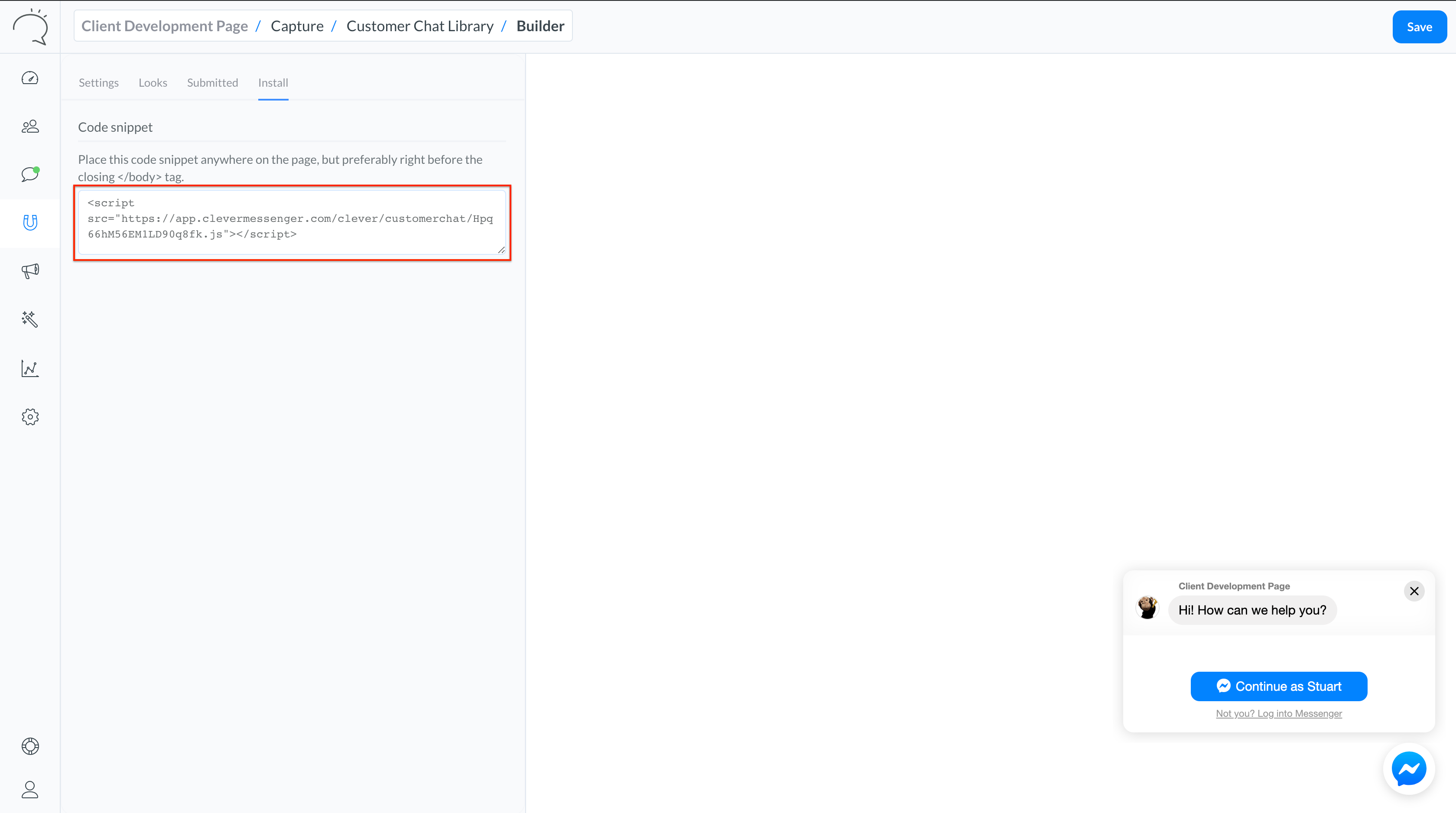This screenshot has width=1456, height=813.
Task: Toggle the Messenger chat bubble launcher
Action: [x=1408, y=769]
